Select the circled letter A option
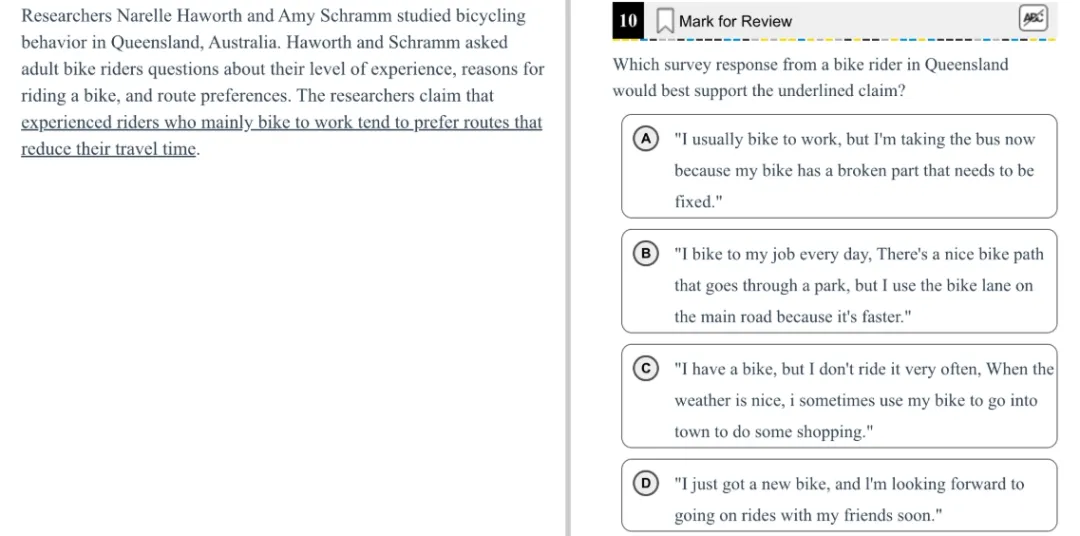The height and width of the screenshot is (536, 1080). 647,139
